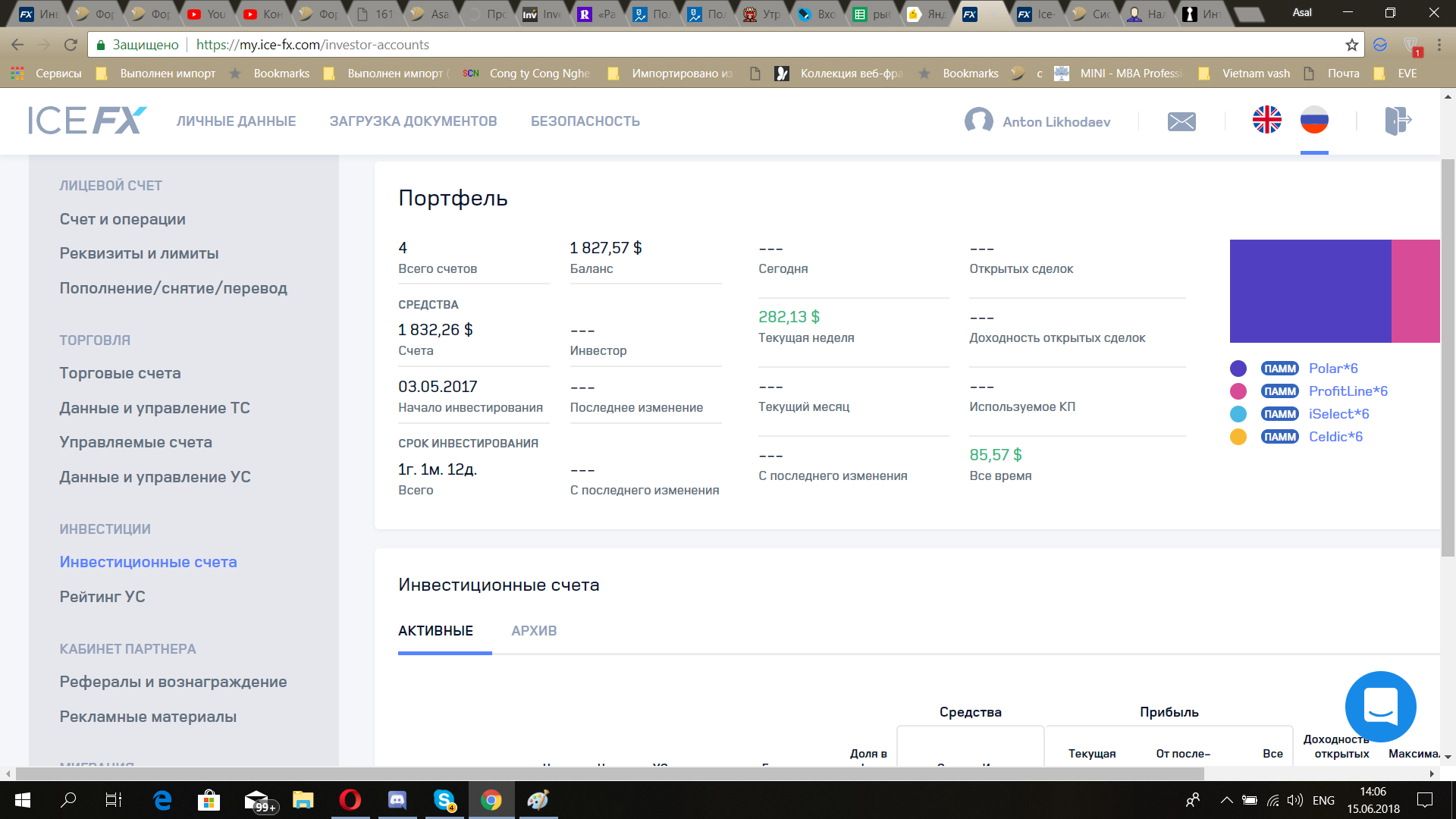Open the live chat bubble widget
Viewport: 1456px width, 819px height.
coord(1380,706)
